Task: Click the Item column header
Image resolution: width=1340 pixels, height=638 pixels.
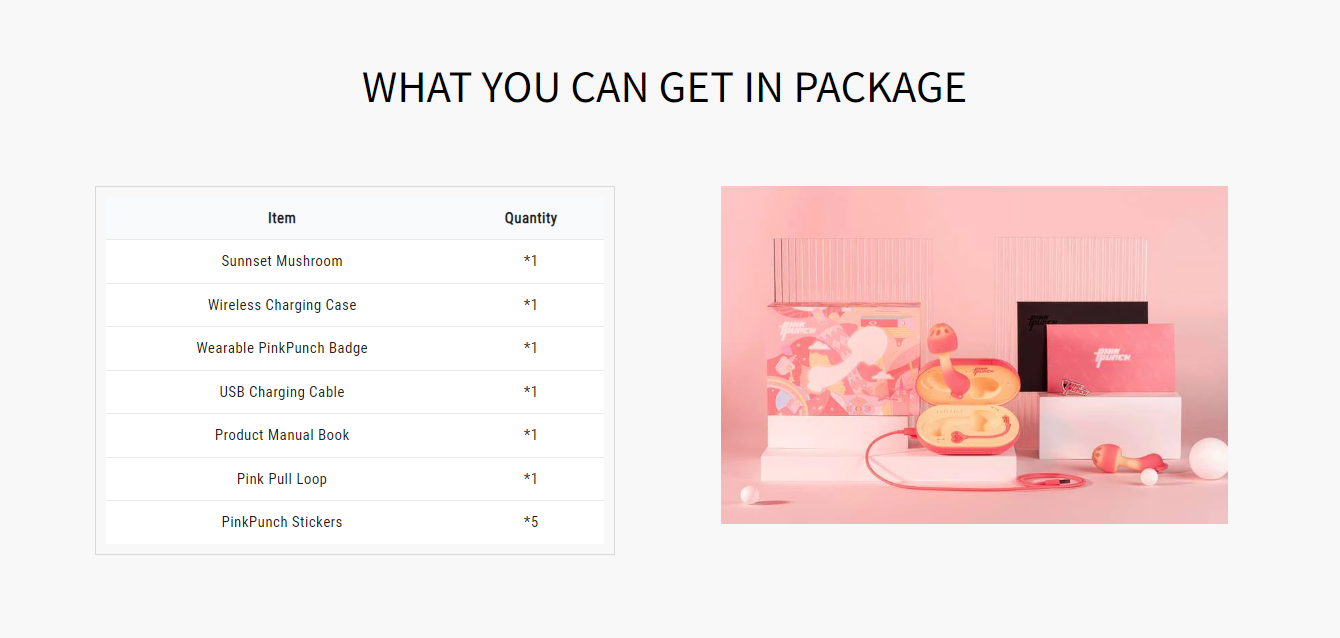Action: [x=282, y=218]
